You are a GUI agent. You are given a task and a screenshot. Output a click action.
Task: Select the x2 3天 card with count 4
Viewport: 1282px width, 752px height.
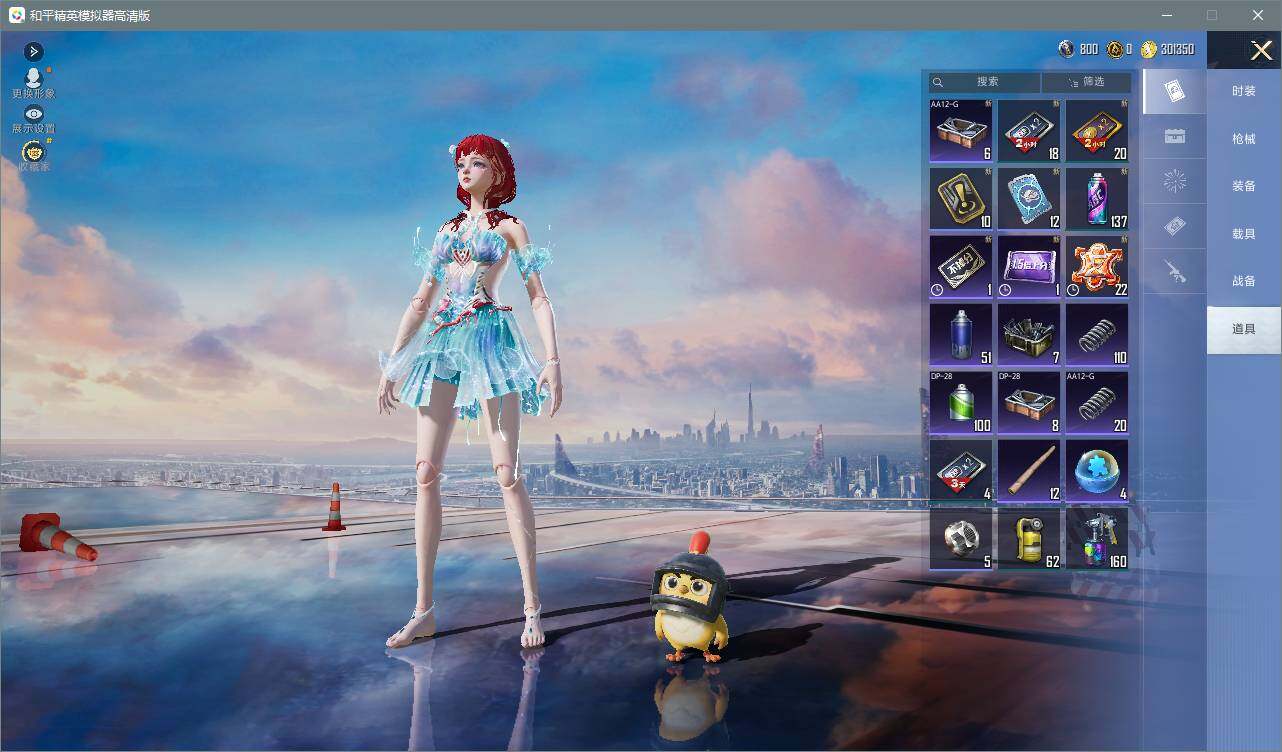pos(961,470)
